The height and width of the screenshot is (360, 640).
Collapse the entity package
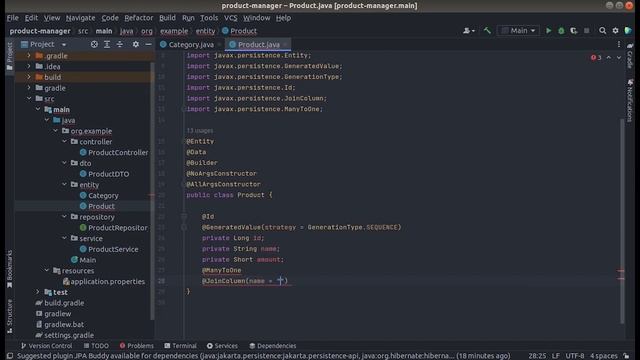point(64,184)
